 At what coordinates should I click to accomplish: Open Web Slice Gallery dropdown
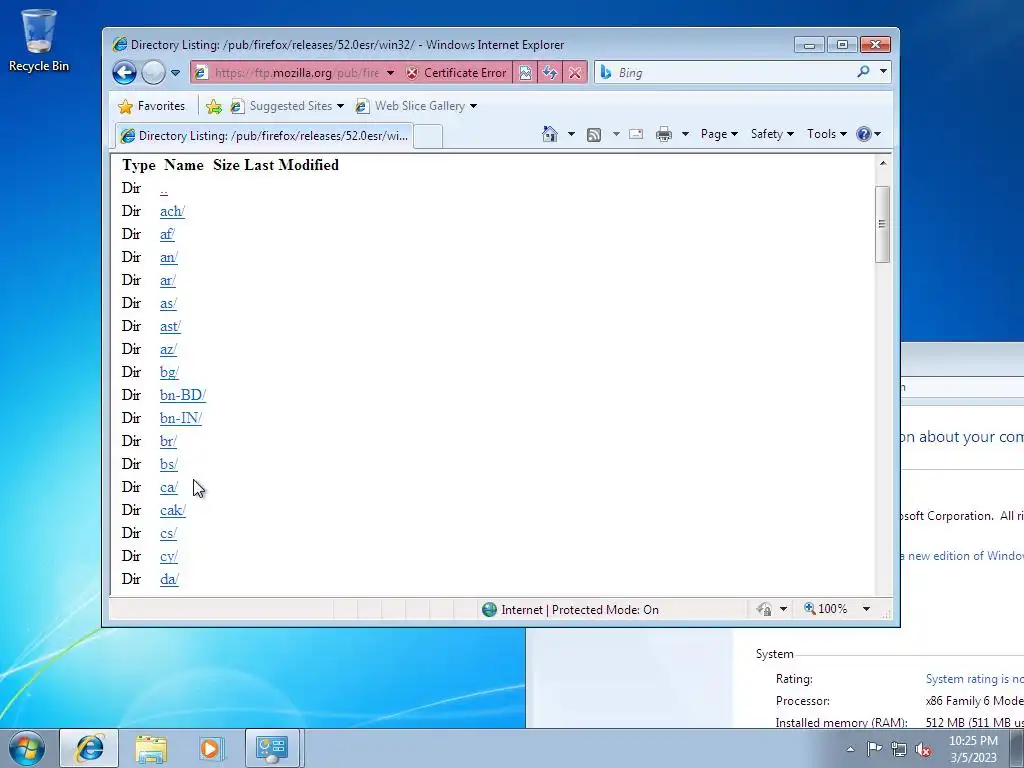click(x=416, y=106)
